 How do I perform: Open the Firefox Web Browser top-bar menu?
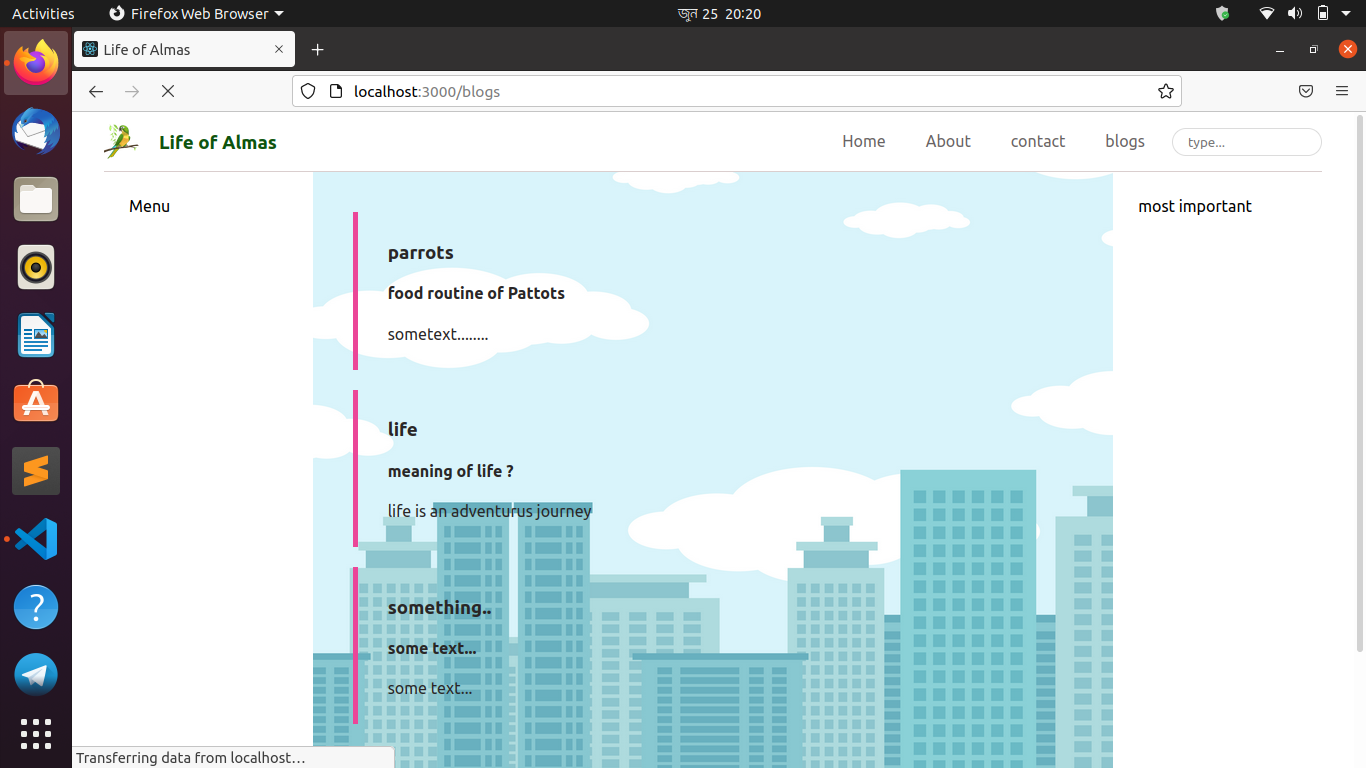click(195, 13)
